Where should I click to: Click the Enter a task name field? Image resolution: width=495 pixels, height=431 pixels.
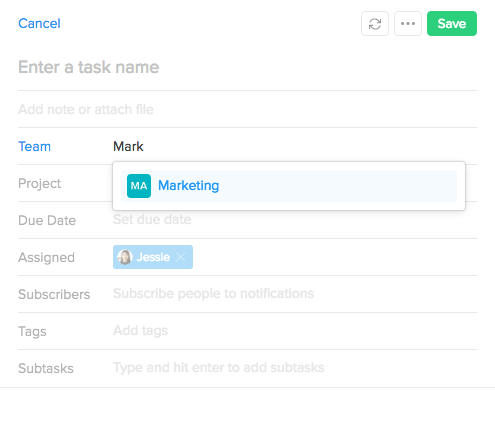pos(247,67)
